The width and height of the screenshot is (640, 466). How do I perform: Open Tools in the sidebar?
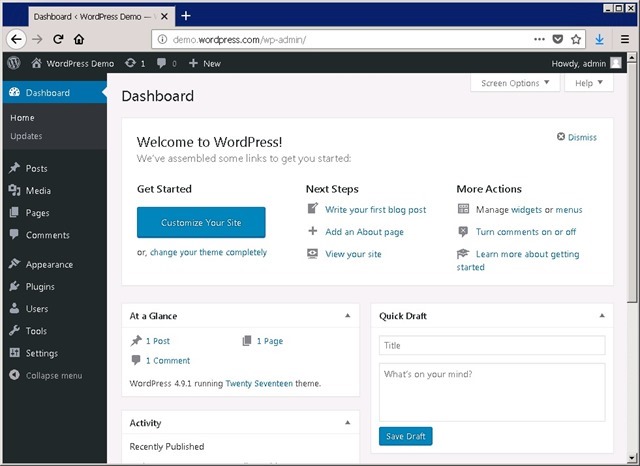[55, 331]
